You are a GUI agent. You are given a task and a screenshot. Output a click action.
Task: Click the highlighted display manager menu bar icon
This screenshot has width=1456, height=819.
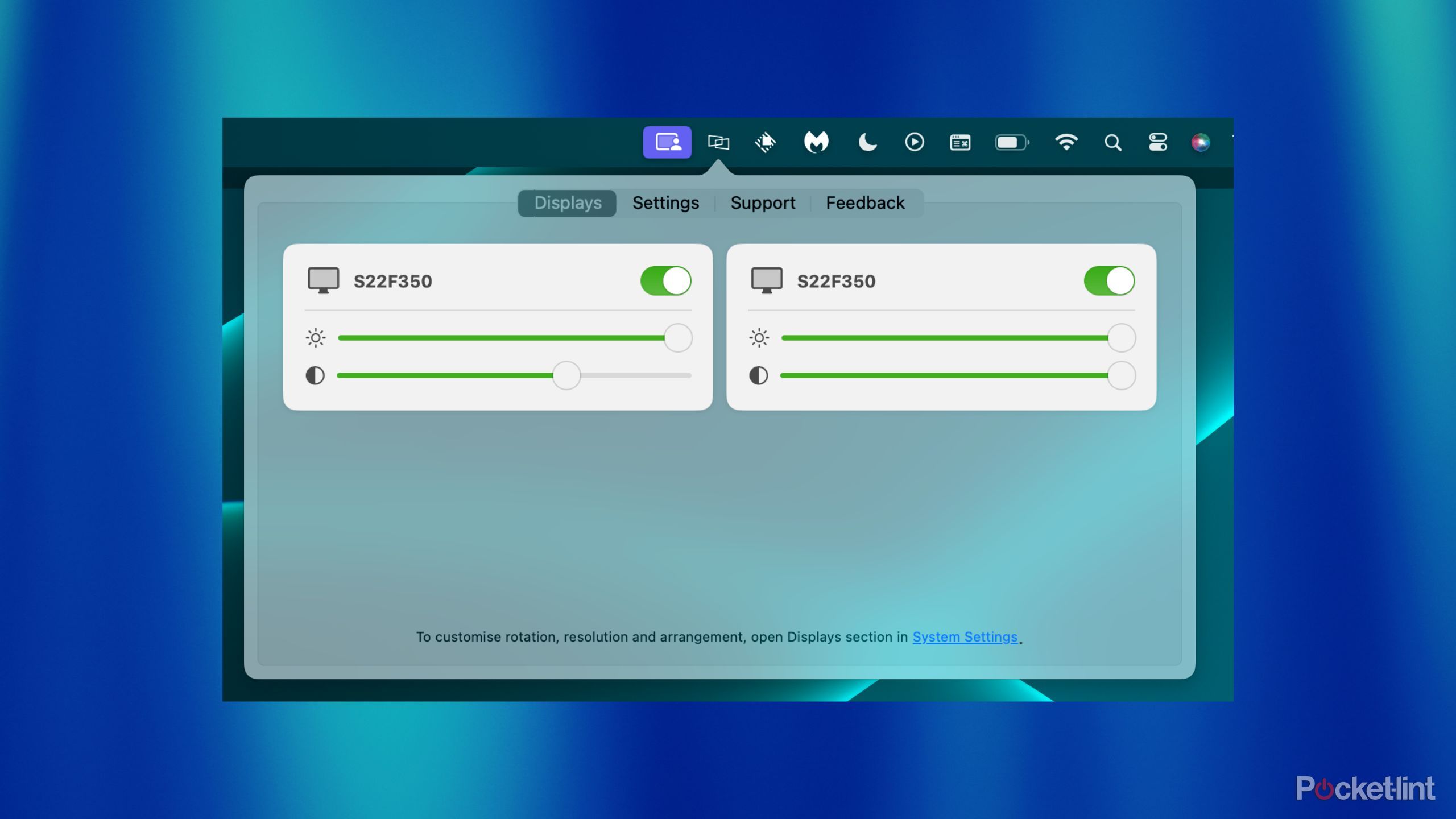click(x=667, y=142)
